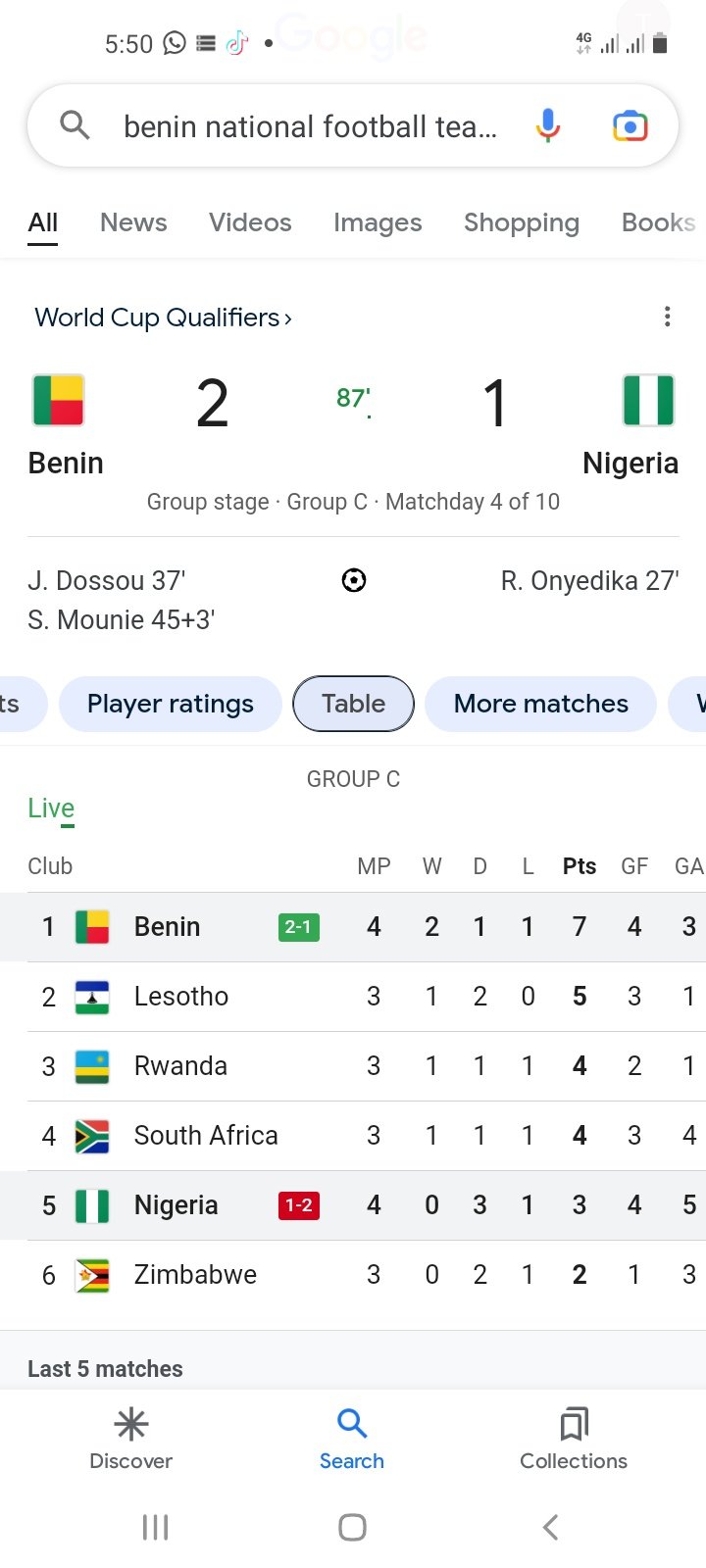Select the Shopping tab
Viewport: 706px width, 1568px height.
521,222
